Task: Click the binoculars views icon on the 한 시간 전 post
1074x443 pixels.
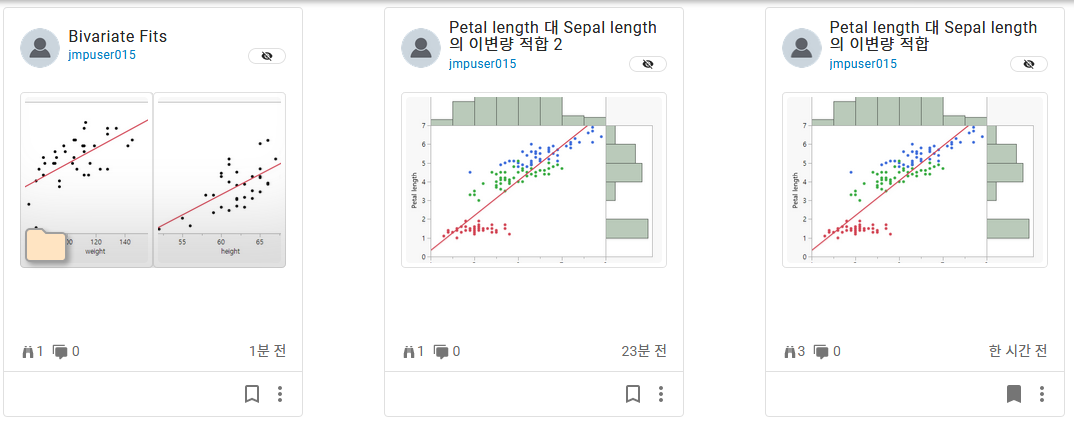Action: [790, 352]
